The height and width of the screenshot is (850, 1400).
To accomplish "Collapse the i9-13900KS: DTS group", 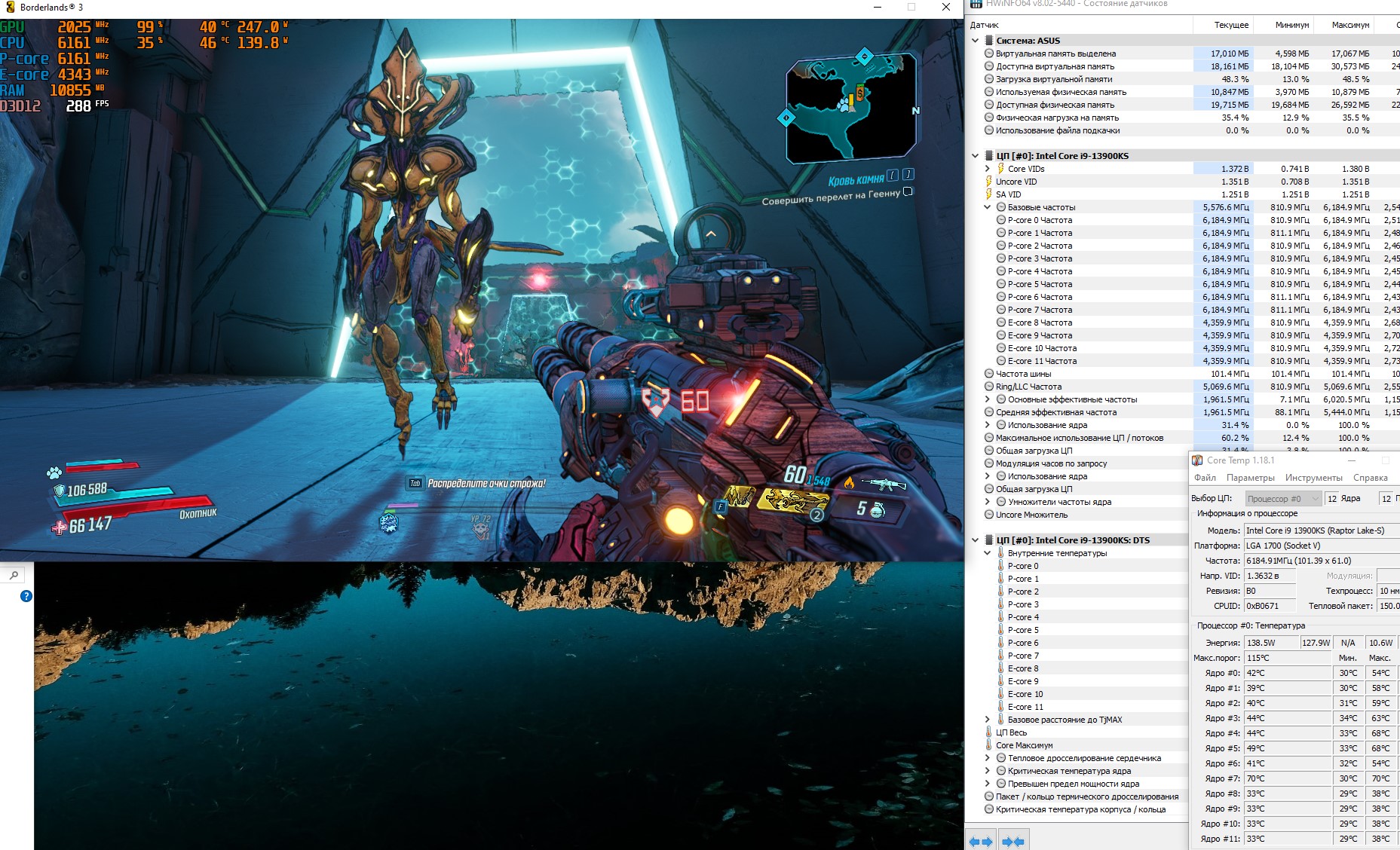I will pos(975,540).
